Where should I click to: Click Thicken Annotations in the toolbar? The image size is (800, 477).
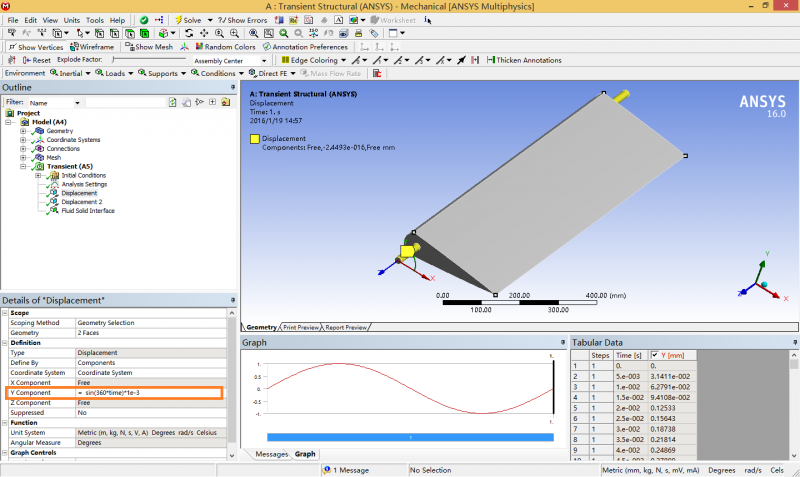(x=522, y=60)
